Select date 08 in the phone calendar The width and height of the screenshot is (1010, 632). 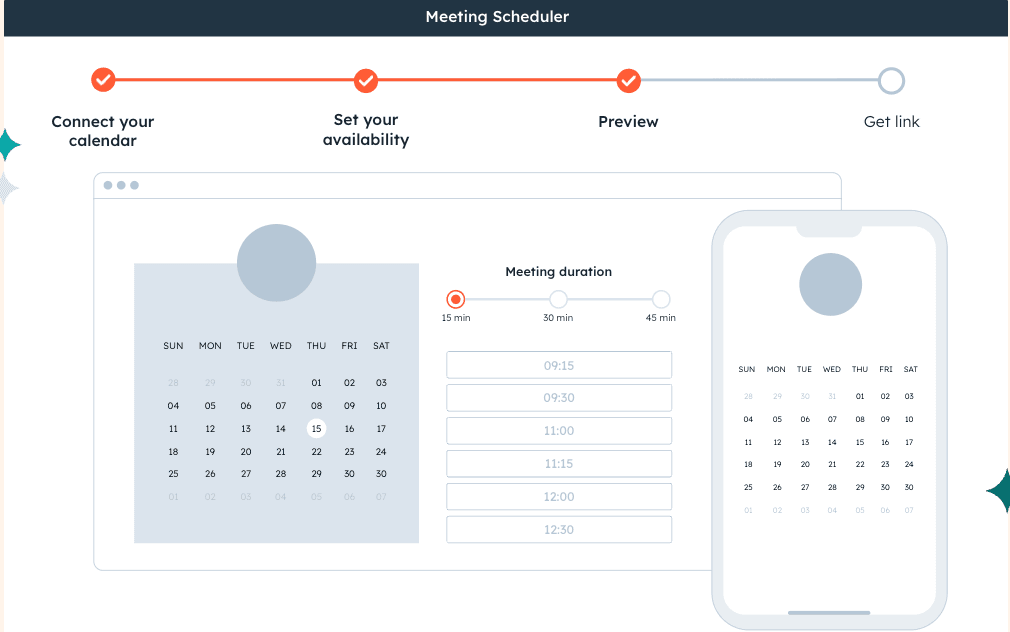tap(860, 419)
